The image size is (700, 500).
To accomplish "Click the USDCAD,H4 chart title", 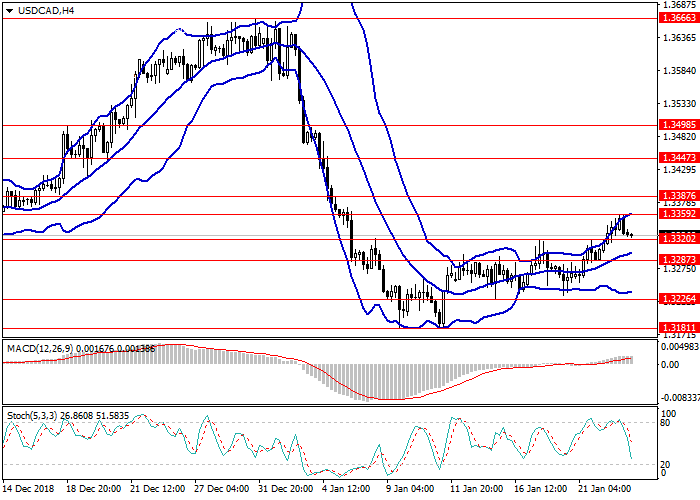I will point(37,11).
